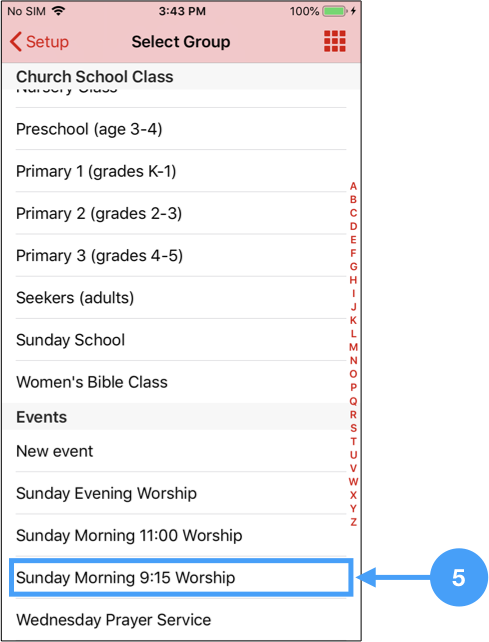Select Sunday Morning 9:15 Worship group
The height and width of the screenshot is (642, 489).
point(181,577)
